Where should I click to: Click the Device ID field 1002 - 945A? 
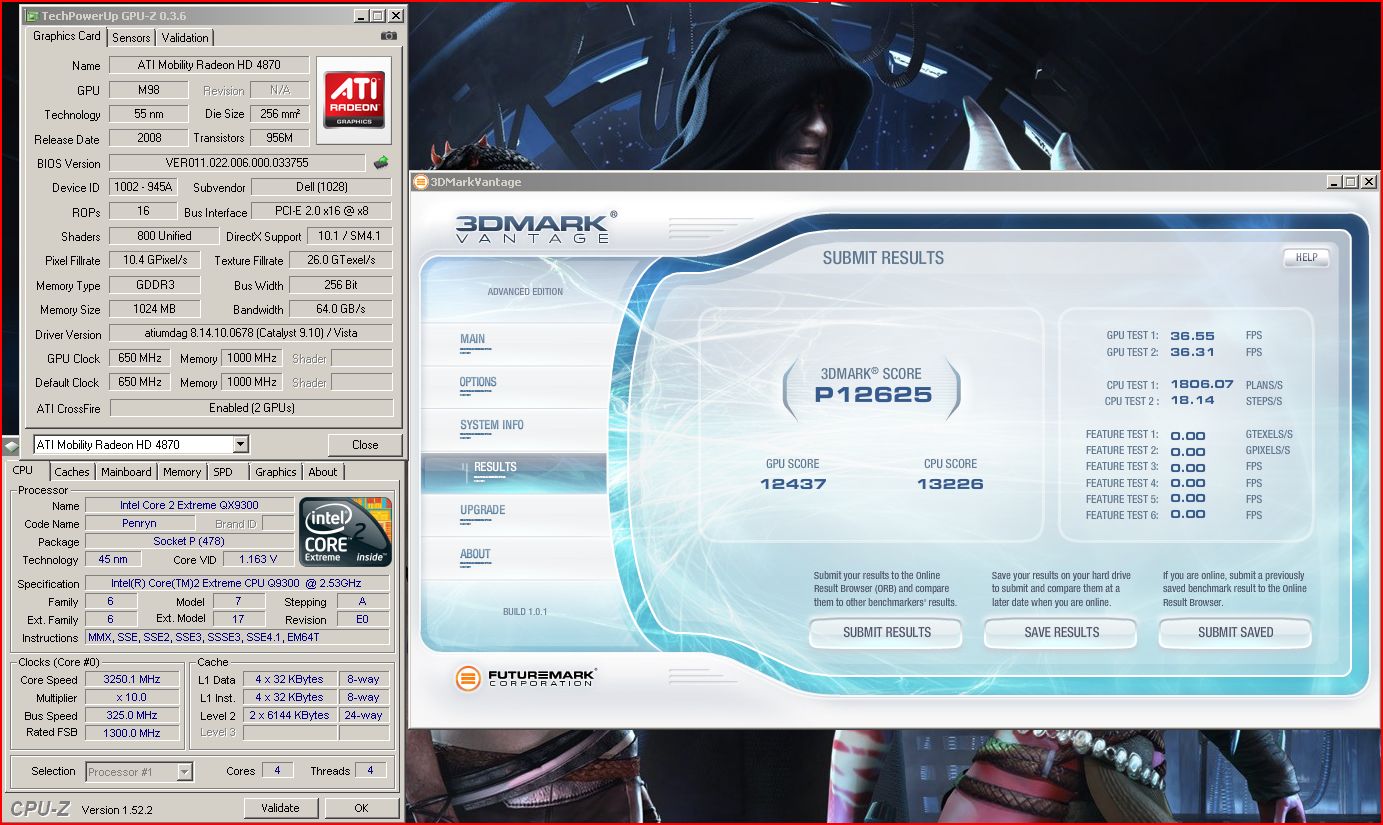141,187
